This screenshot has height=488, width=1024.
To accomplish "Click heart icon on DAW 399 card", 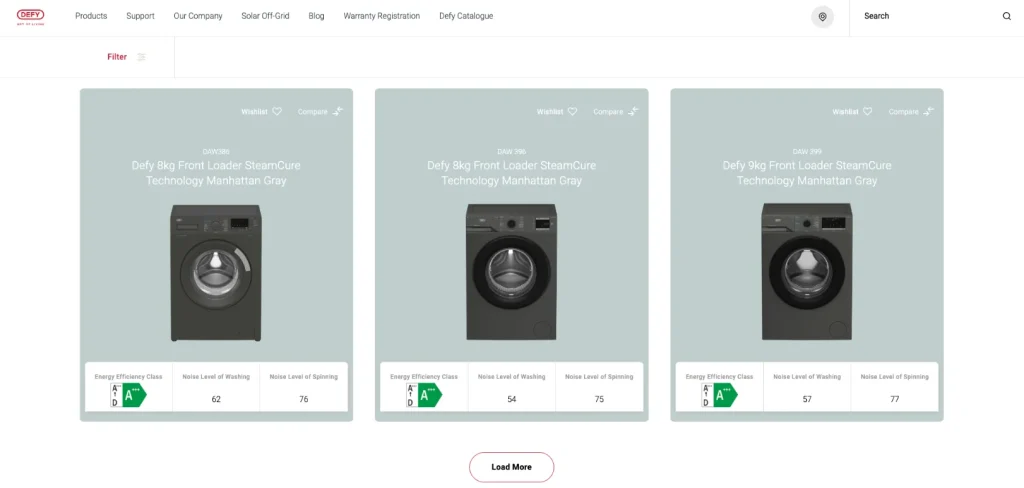I will tap(867, 112).
